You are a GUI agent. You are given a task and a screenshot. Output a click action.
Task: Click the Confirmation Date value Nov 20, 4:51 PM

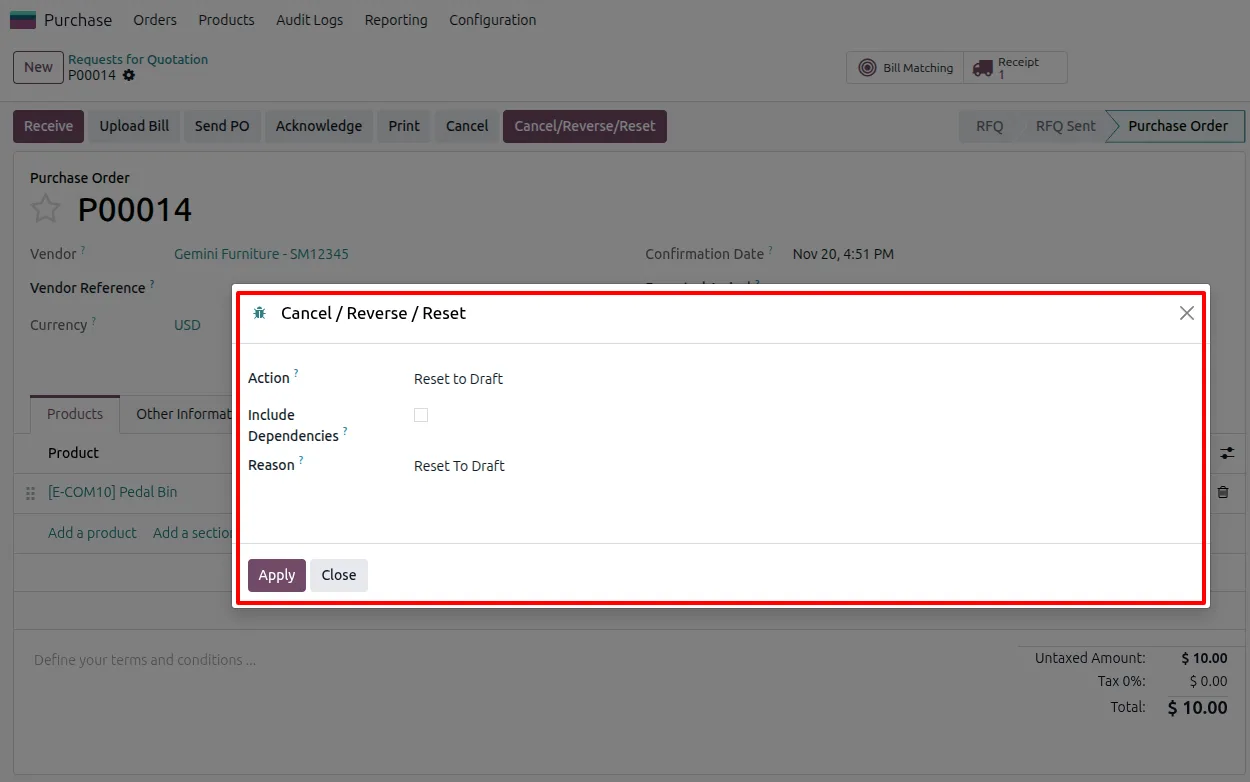pos(843,254)
